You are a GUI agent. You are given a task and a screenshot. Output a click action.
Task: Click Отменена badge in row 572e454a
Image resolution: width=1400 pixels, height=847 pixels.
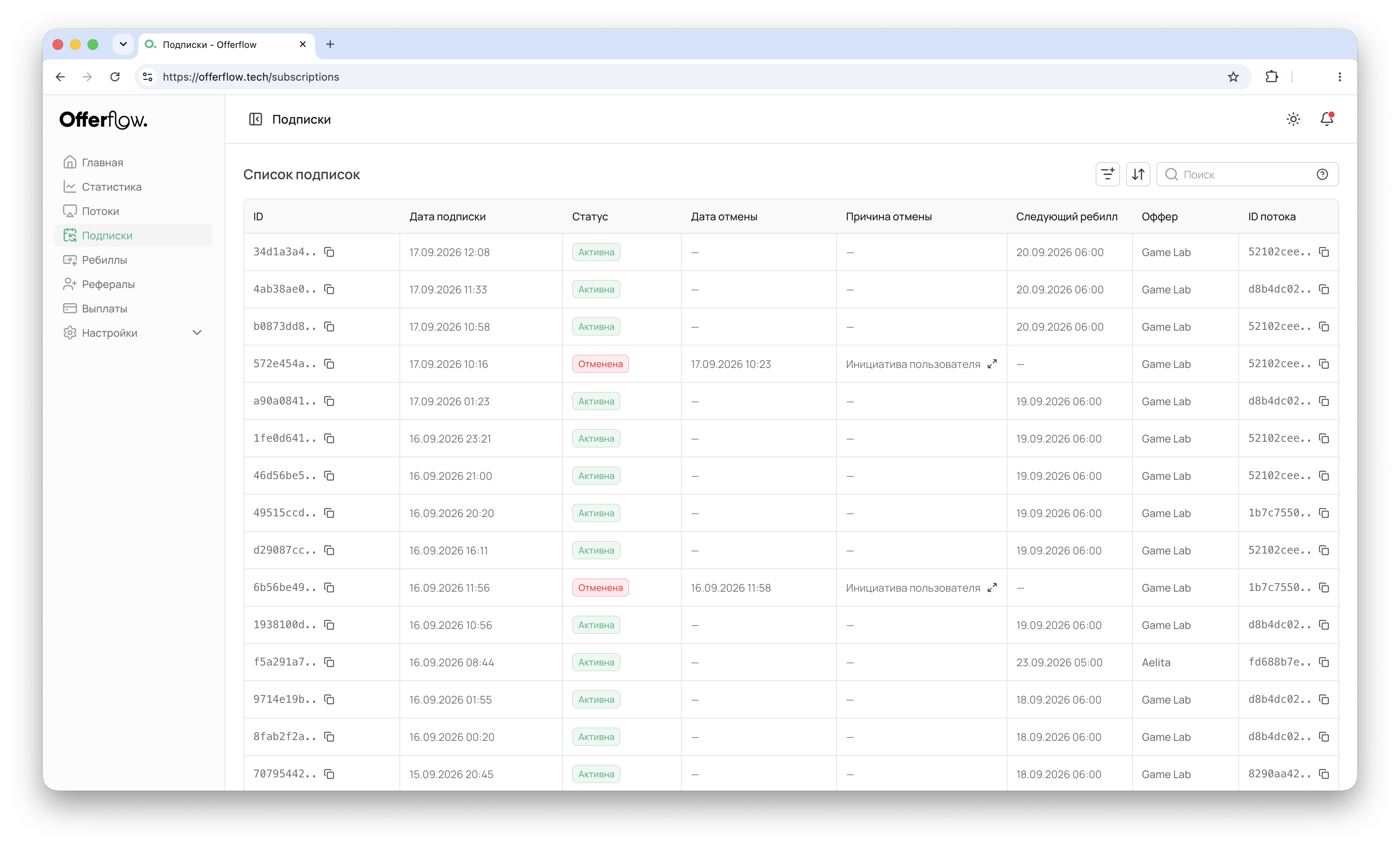(x=600, y=364)
